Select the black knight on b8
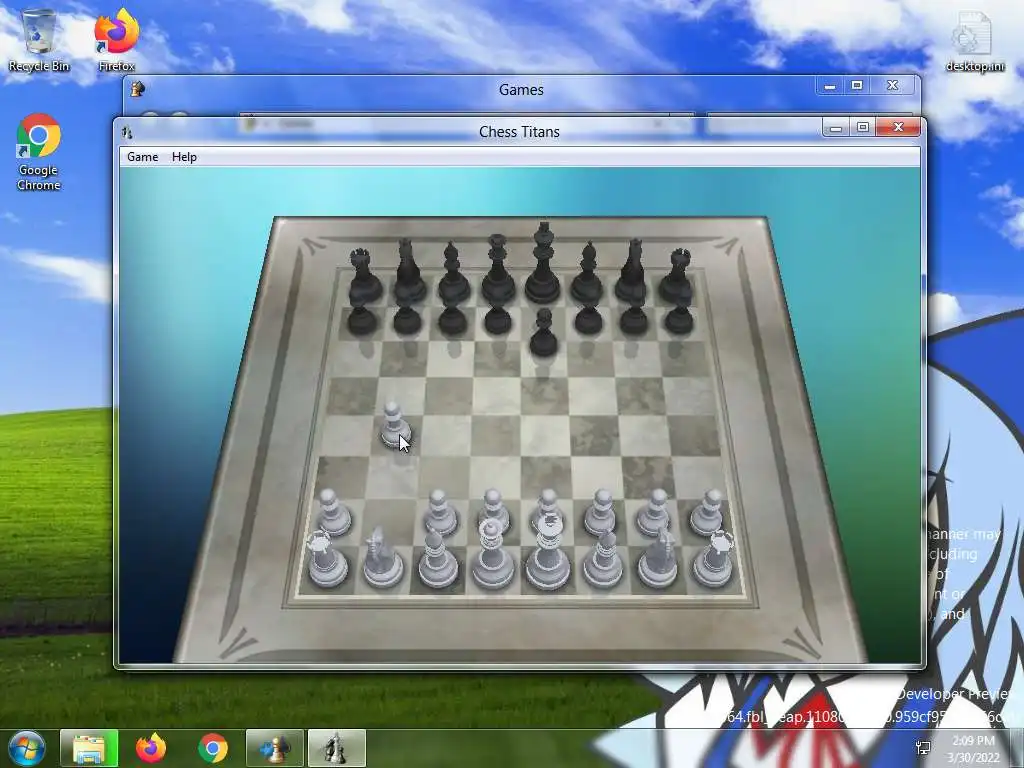Image resolution: width=1024 pixels, height=768 pixels. [409, 270]
